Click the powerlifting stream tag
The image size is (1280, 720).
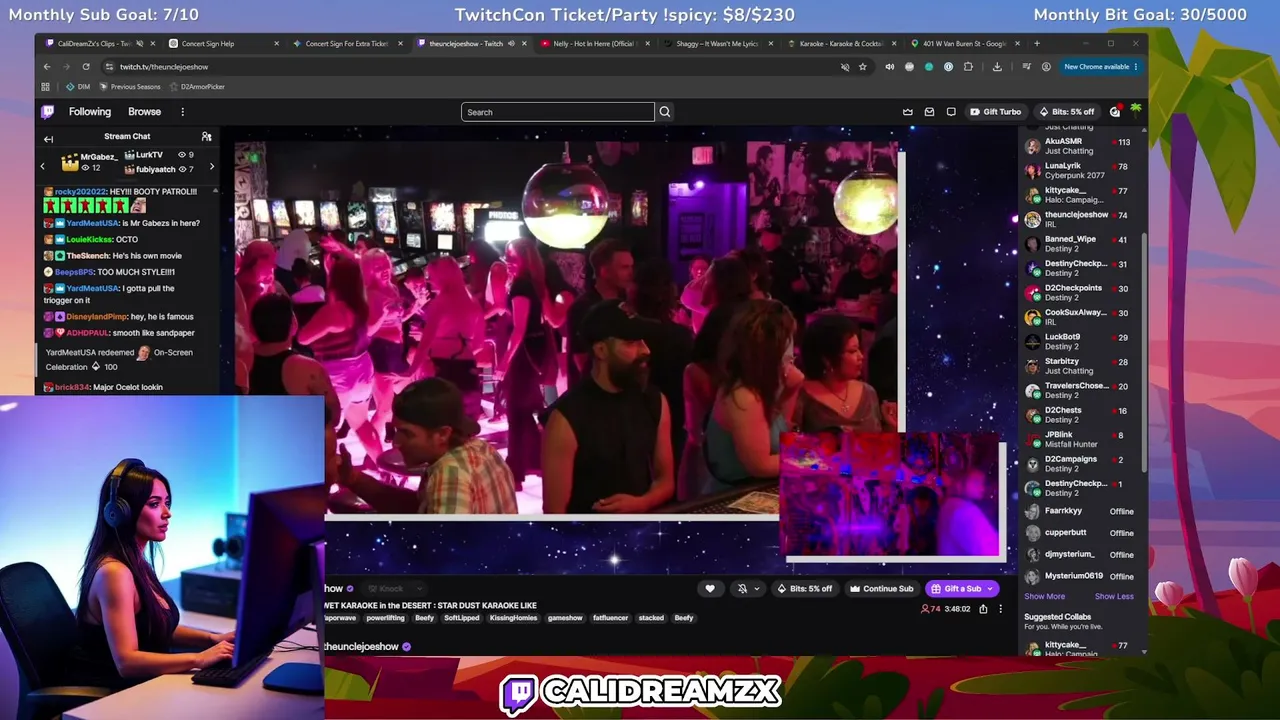[x=385, y=618]
